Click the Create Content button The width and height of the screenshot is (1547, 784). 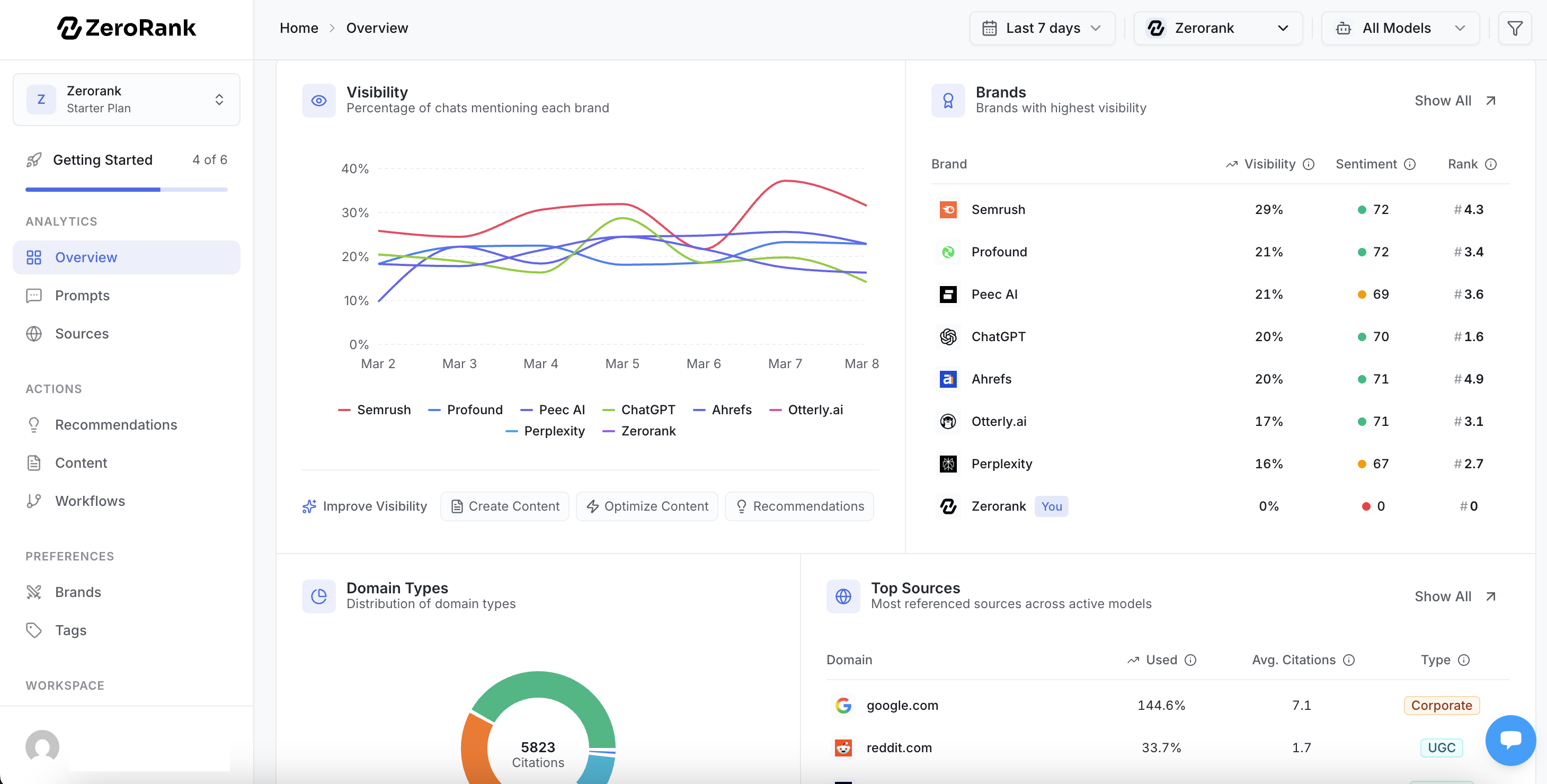(x=505, y=506)
